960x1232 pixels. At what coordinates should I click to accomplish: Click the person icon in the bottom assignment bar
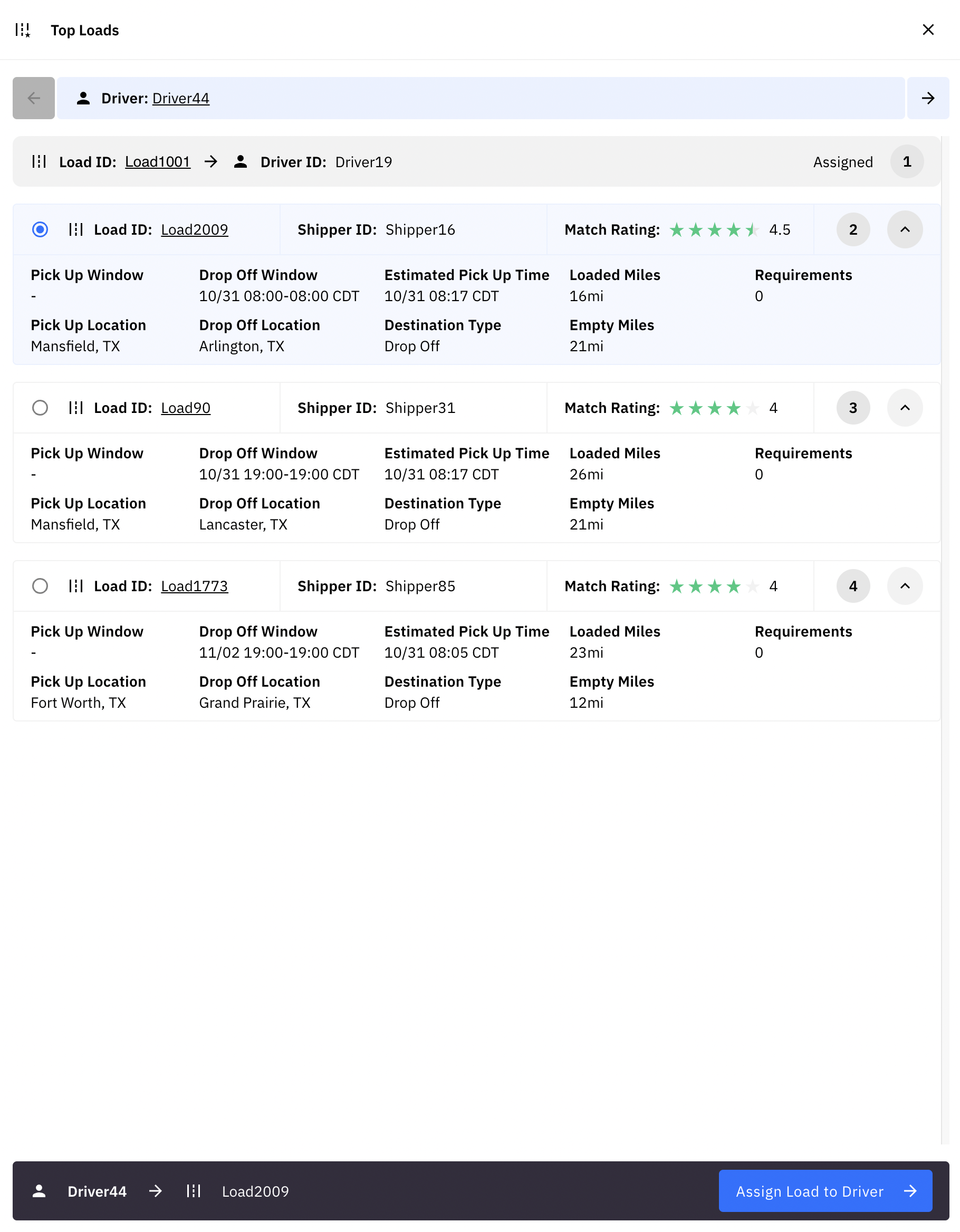(x=40, y=1191)
